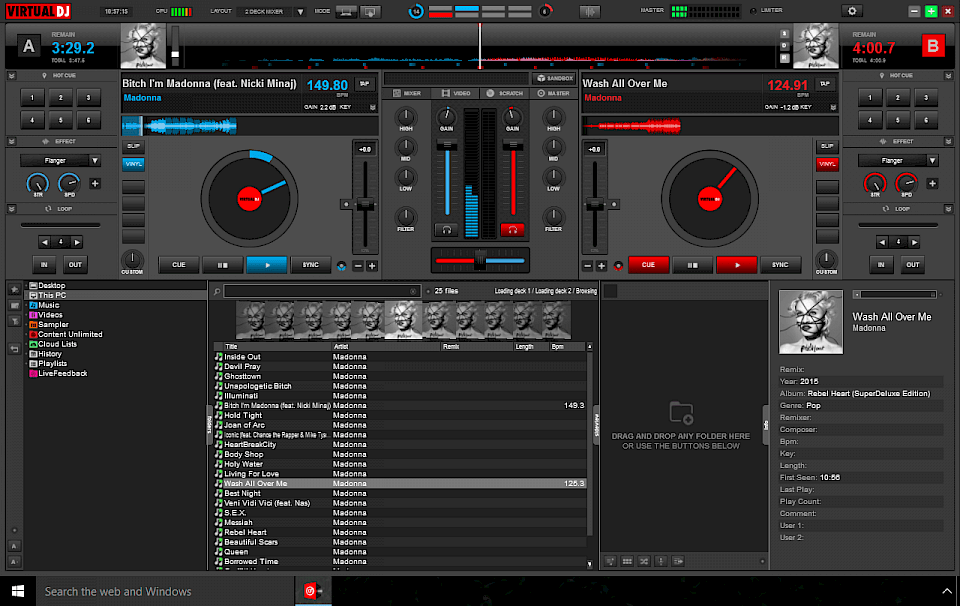Select the Playlists folder in tree

coord(52,364)
